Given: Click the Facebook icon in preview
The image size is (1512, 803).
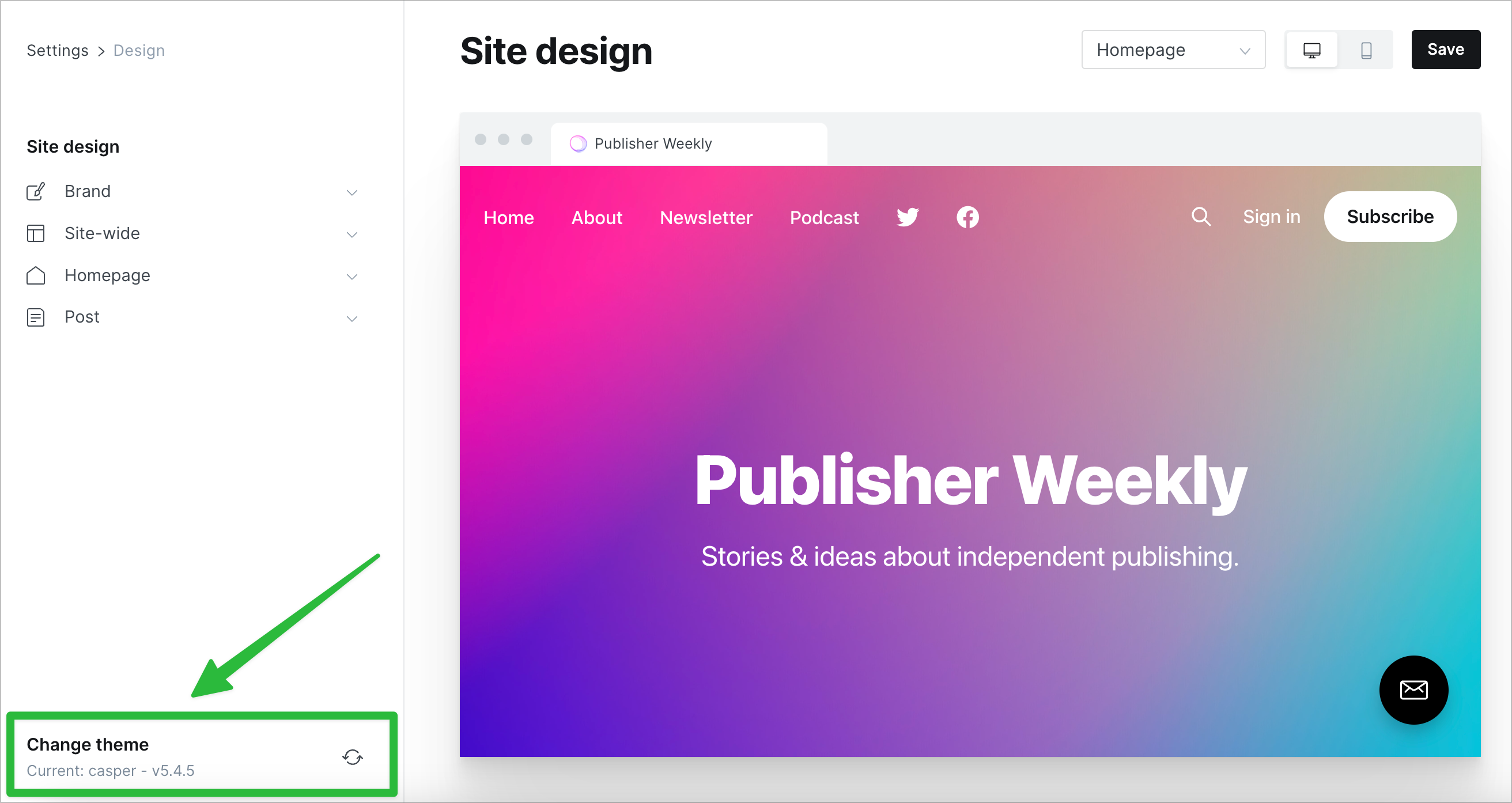Looking at the screenshot, I should tap(966, 218).
